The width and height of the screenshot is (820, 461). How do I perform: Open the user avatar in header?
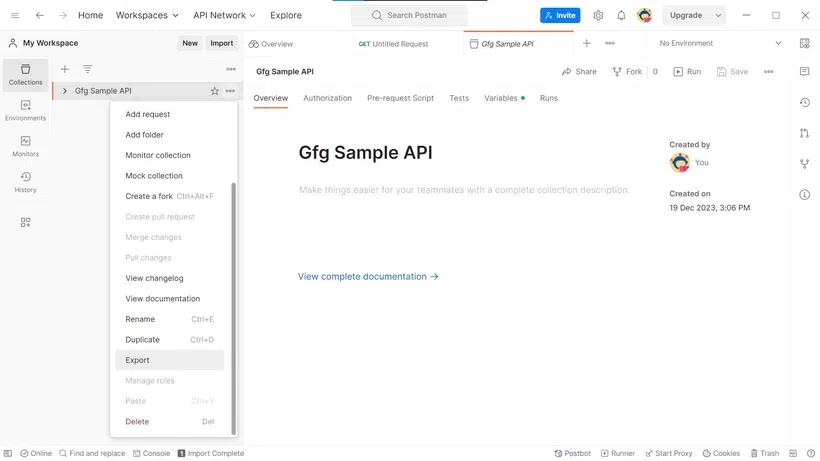[x=644, y=15]
